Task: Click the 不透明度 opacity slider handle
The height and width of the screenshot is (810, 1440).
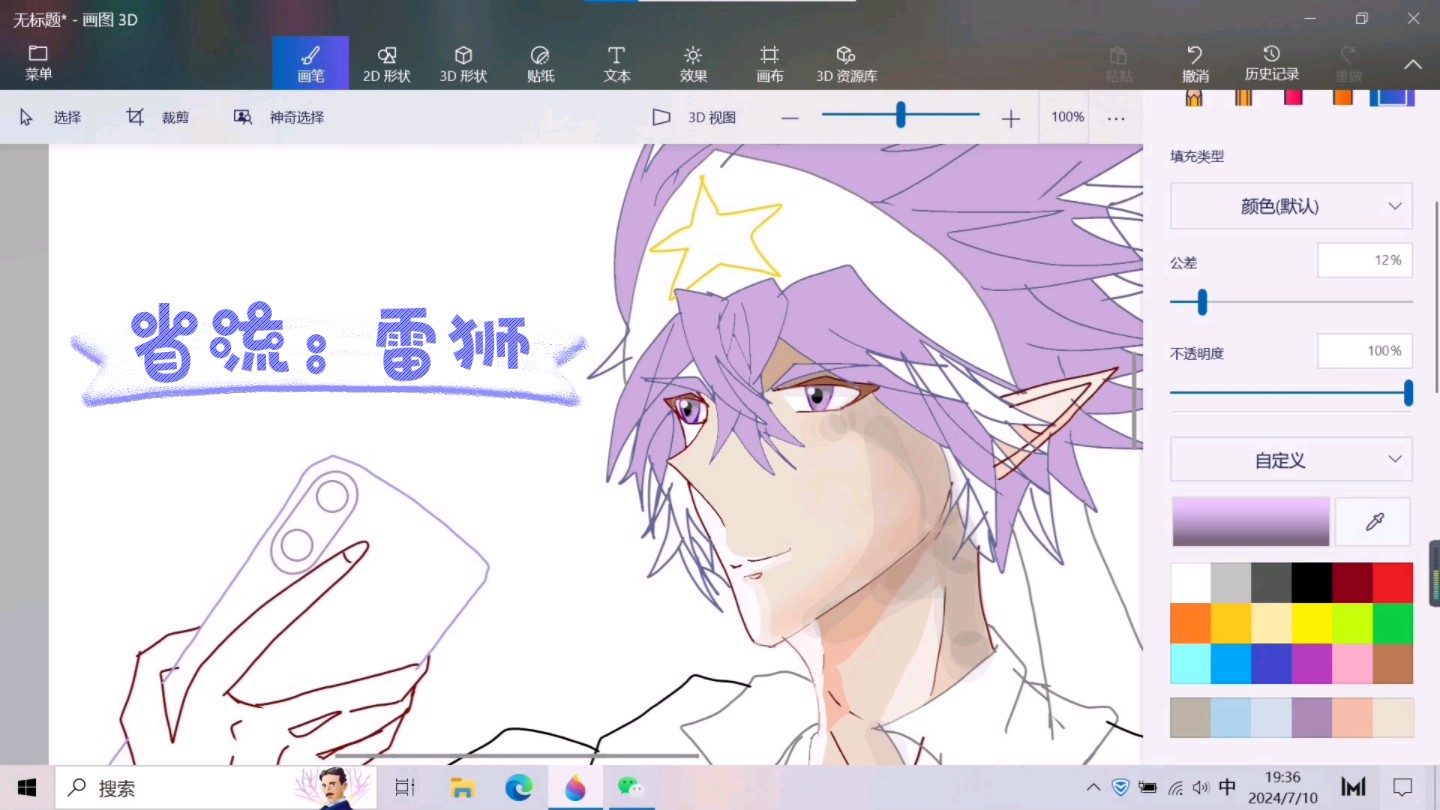Action: click(1408, 393)
